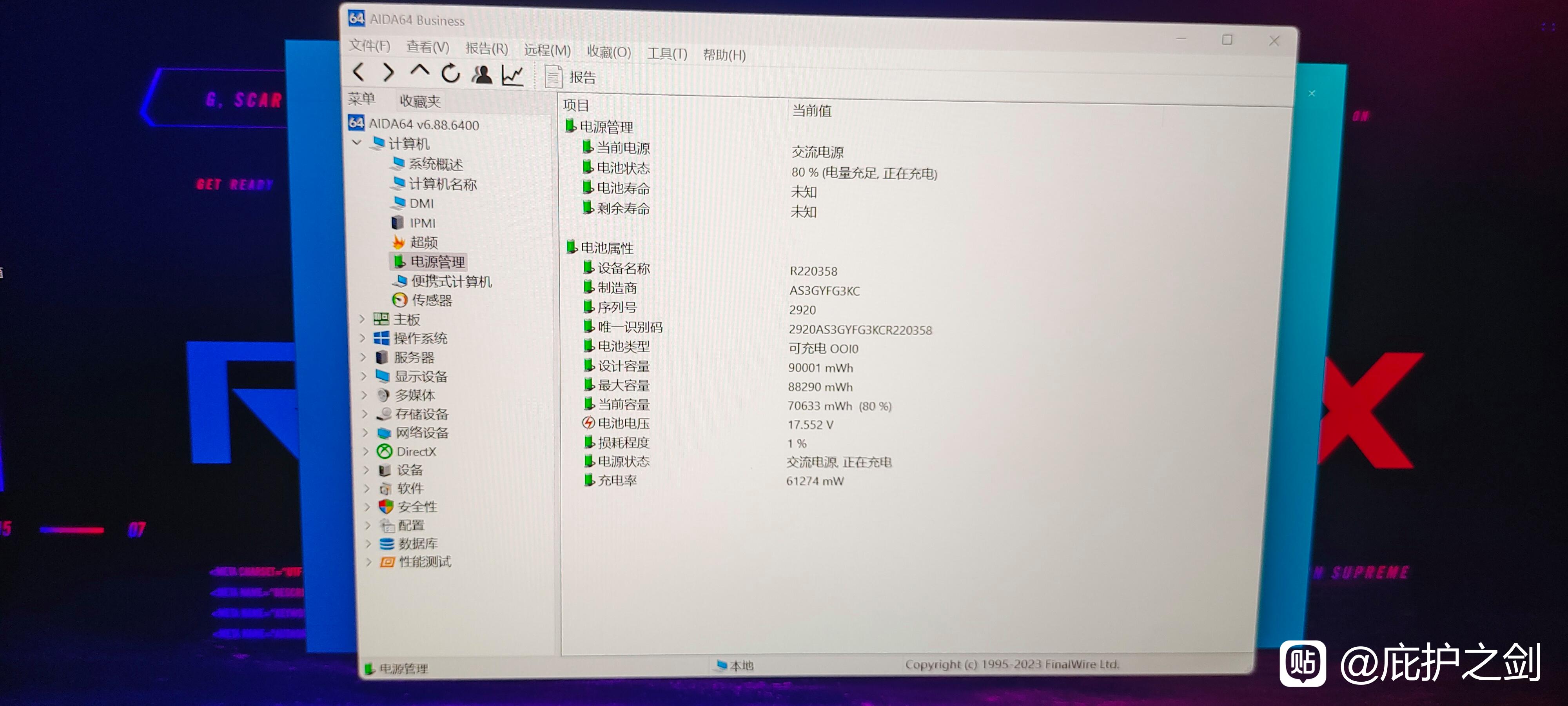This screenshot has height=706, width=1568.
Task: Click the 操作系统 Windows logo icon
Action: point(382,337)
